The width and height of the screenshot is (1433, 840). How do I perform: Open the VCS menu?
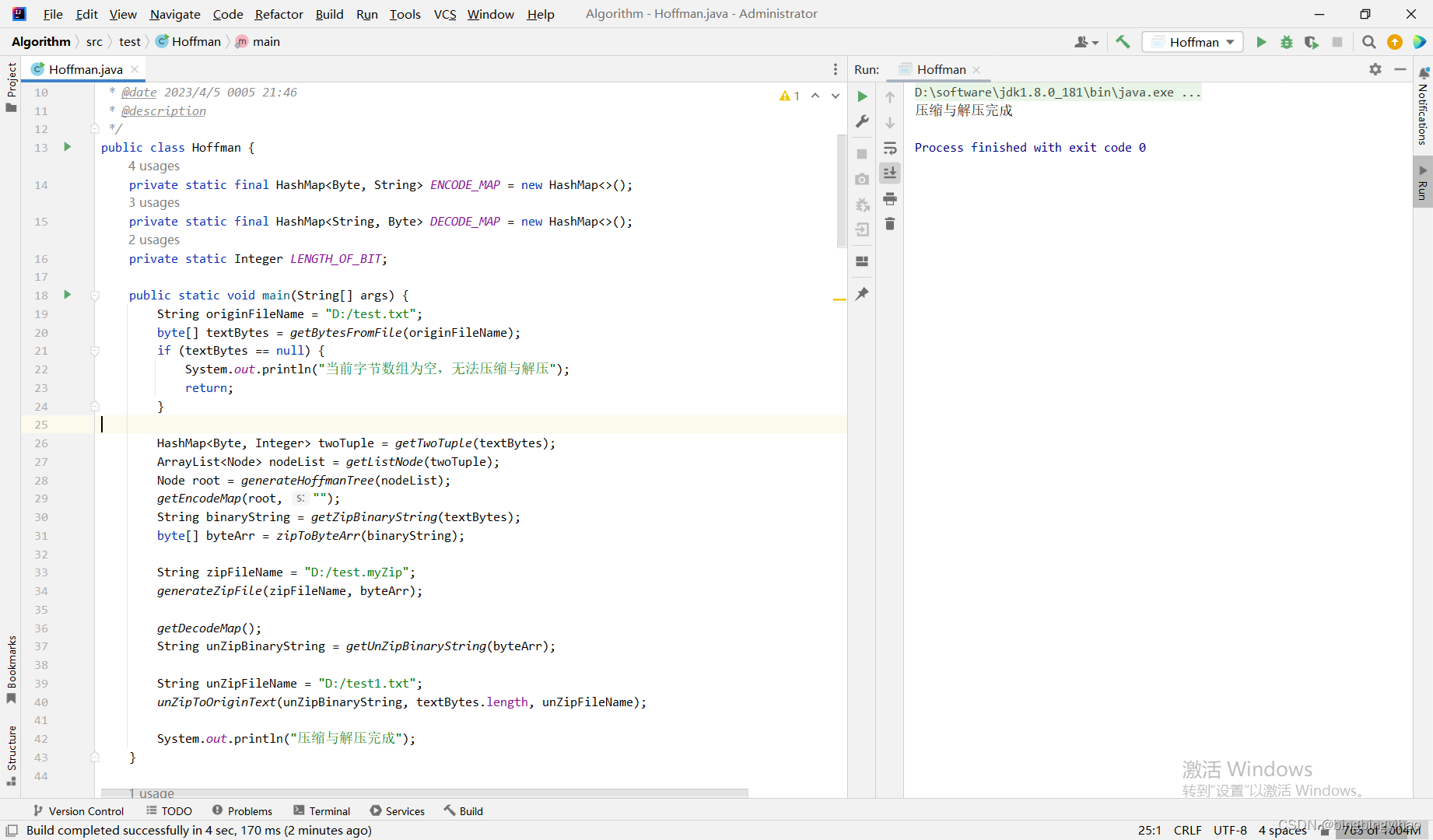445,14
